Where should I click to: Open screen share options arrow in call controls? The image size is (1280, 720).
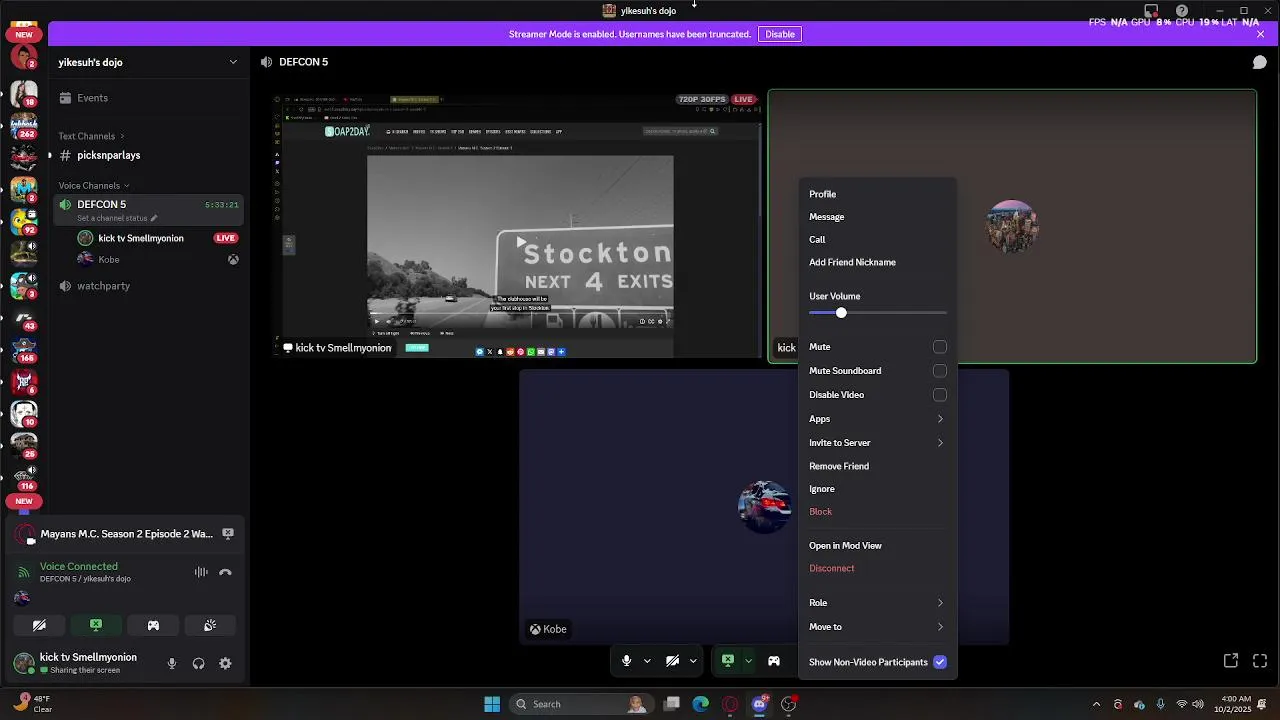pyautogui.click(x=748, y=660)
